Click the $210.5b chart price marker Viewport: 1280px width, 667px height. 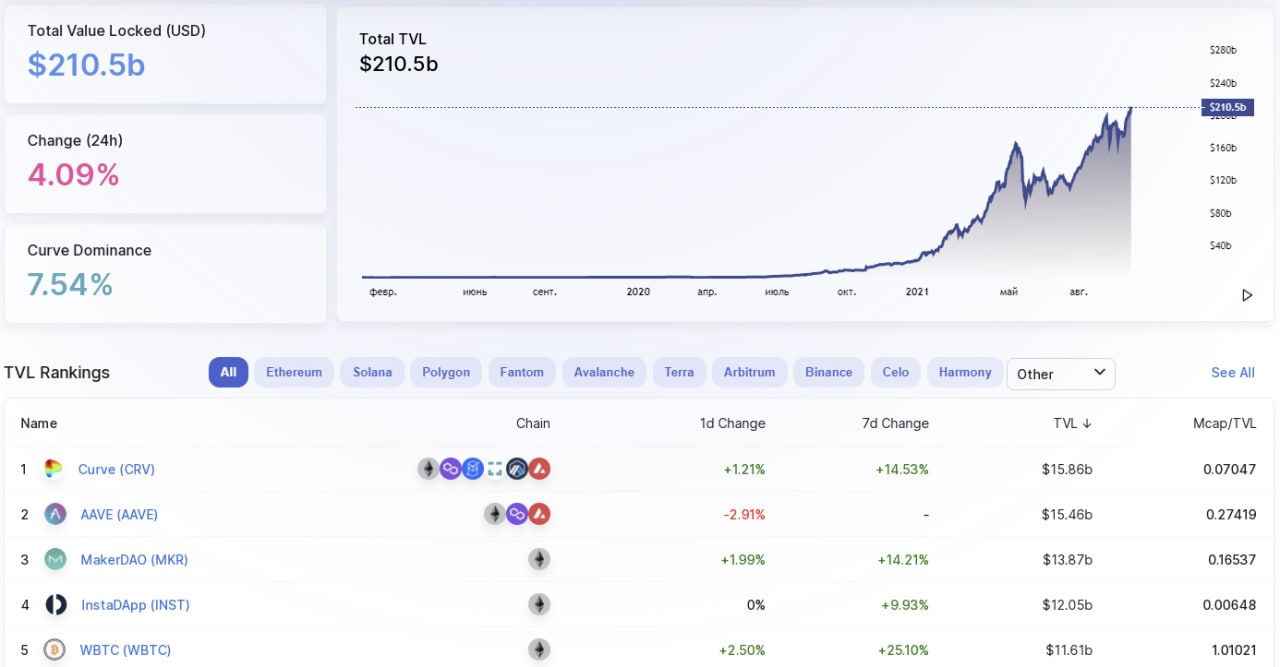click(x=1227, y=107)
